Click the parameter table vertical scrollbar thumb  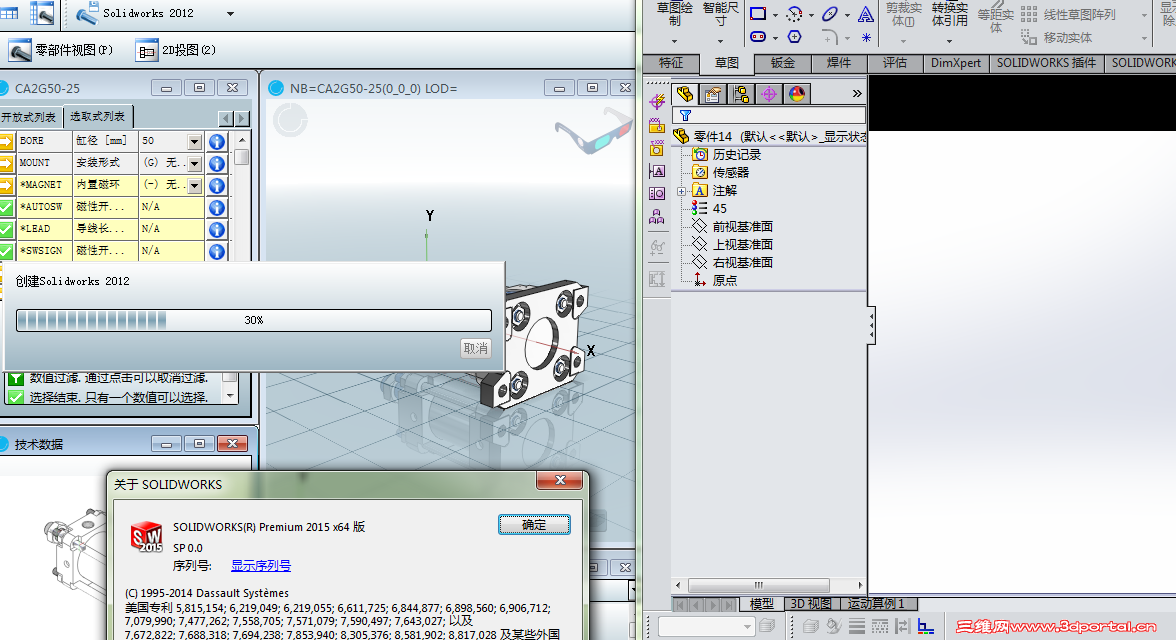242,157
